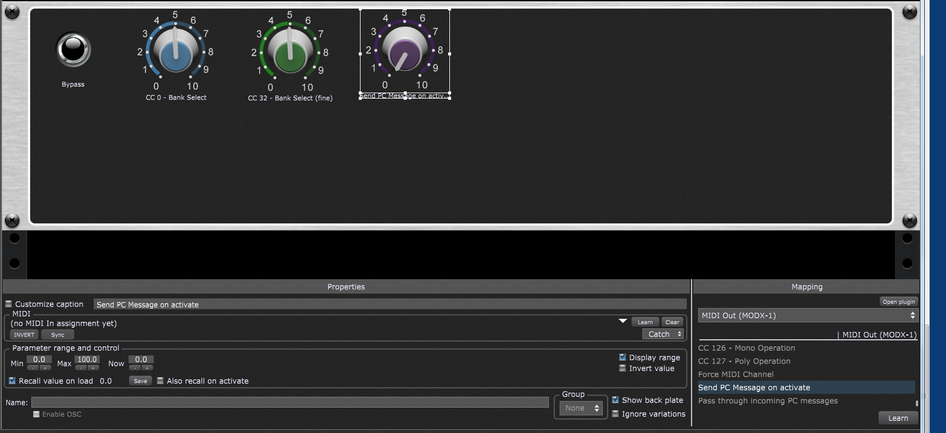Click the Open plugin button
Viewport: 946px width, 433px height.
[x=898, y=301]
